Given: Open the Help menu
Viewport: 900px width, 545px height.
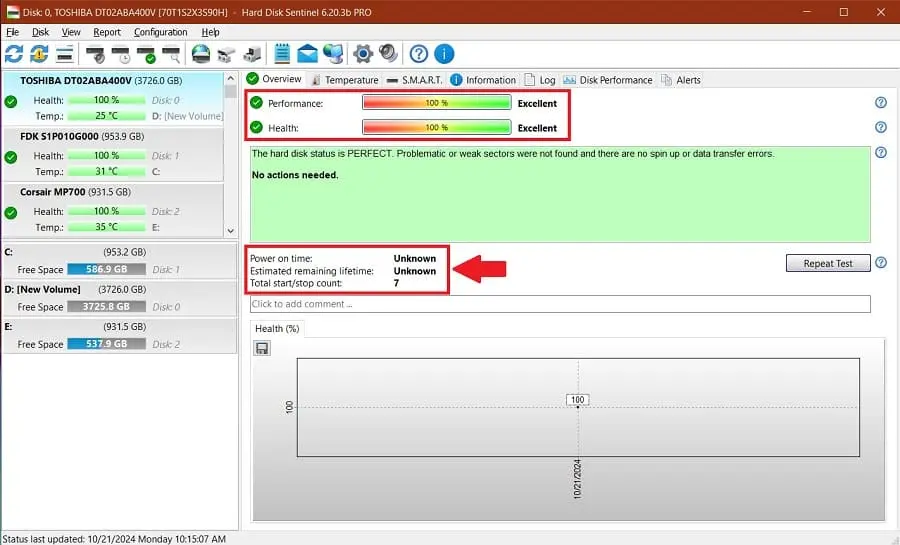Looking at the screenshot, I should coord(210,32).
